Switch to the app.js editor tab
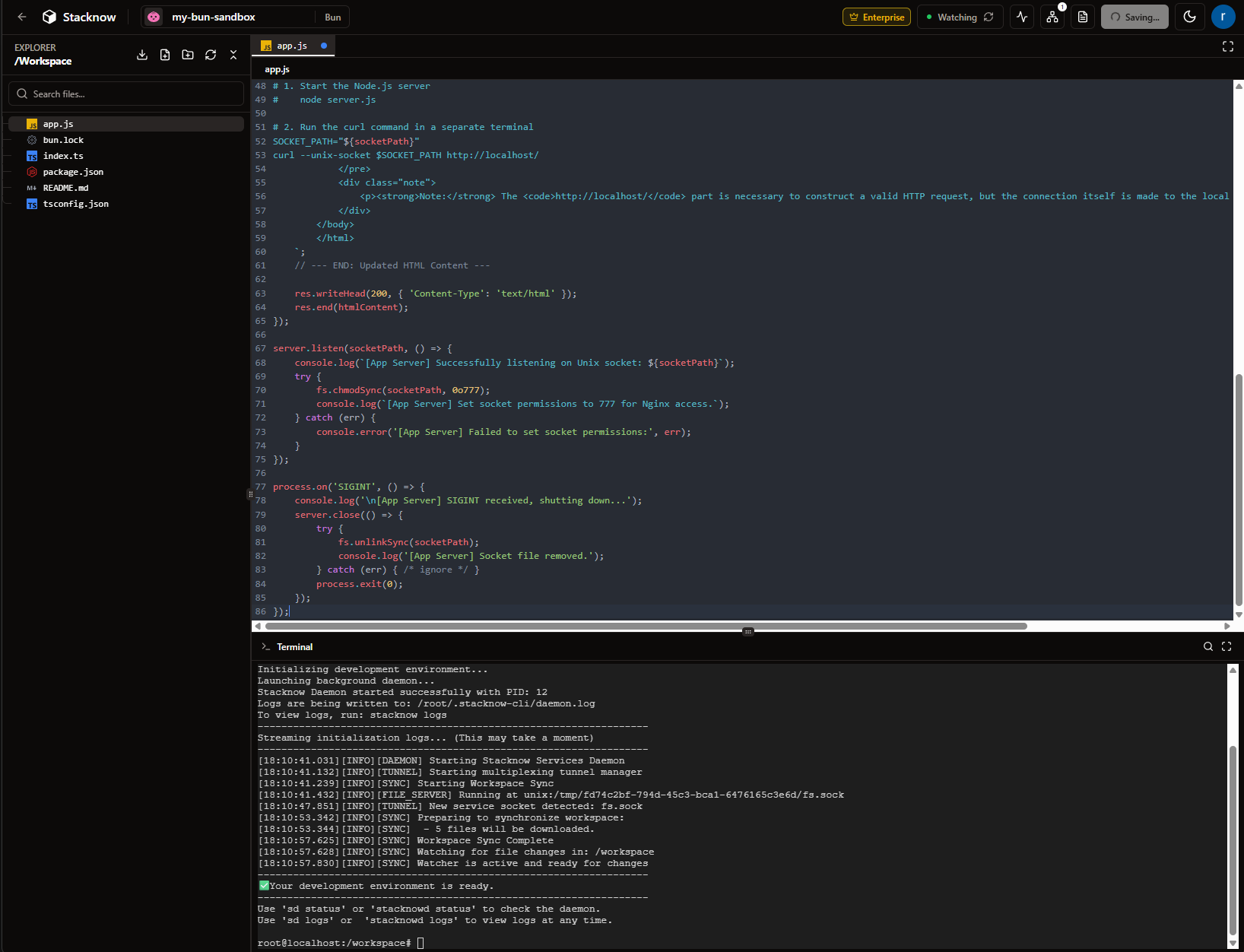This screenshot has width=1244, height=952. point(292,46)
